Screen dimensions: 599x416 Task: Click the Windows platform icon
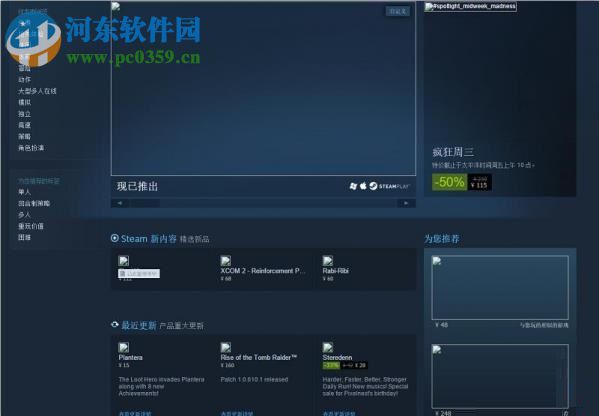(x=353, y=186)
